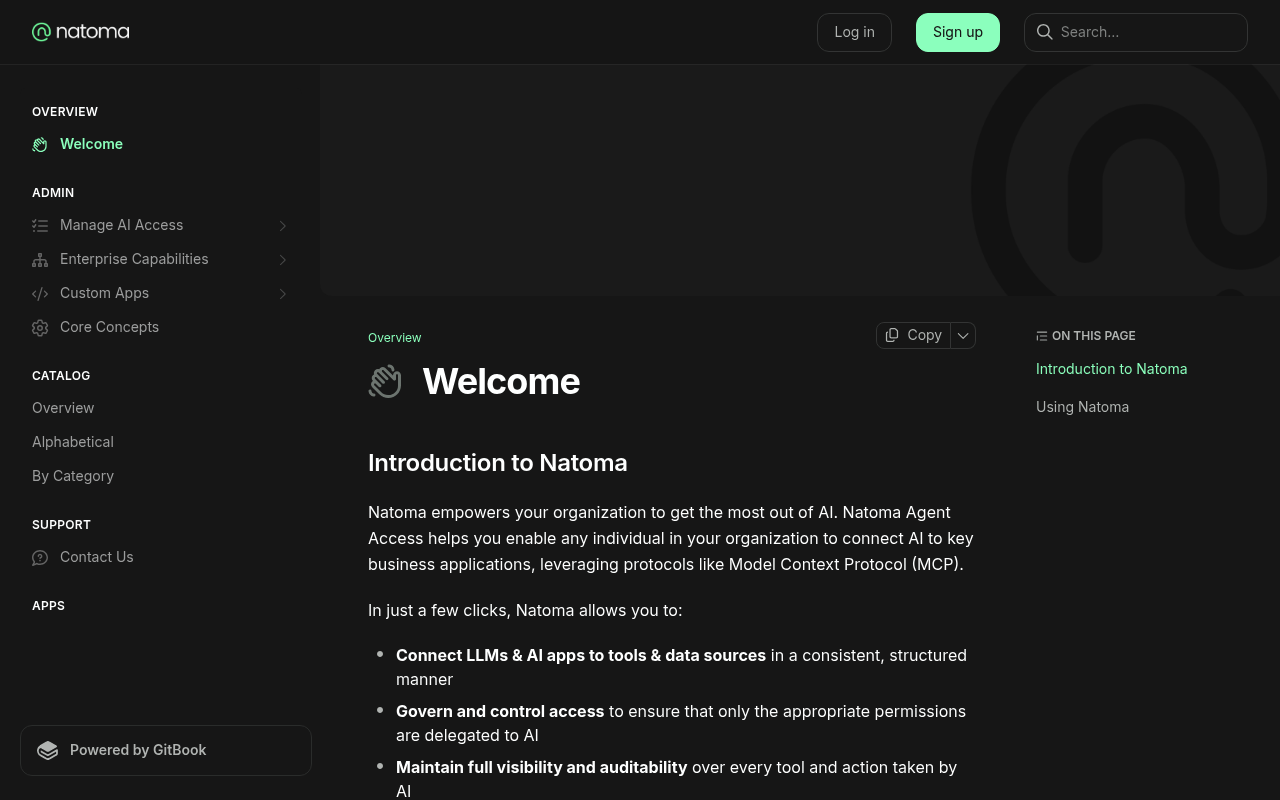Viewport: 1280px width, 800px height.
Task: Click the Sign up button
Action: (x=958, y=32)
